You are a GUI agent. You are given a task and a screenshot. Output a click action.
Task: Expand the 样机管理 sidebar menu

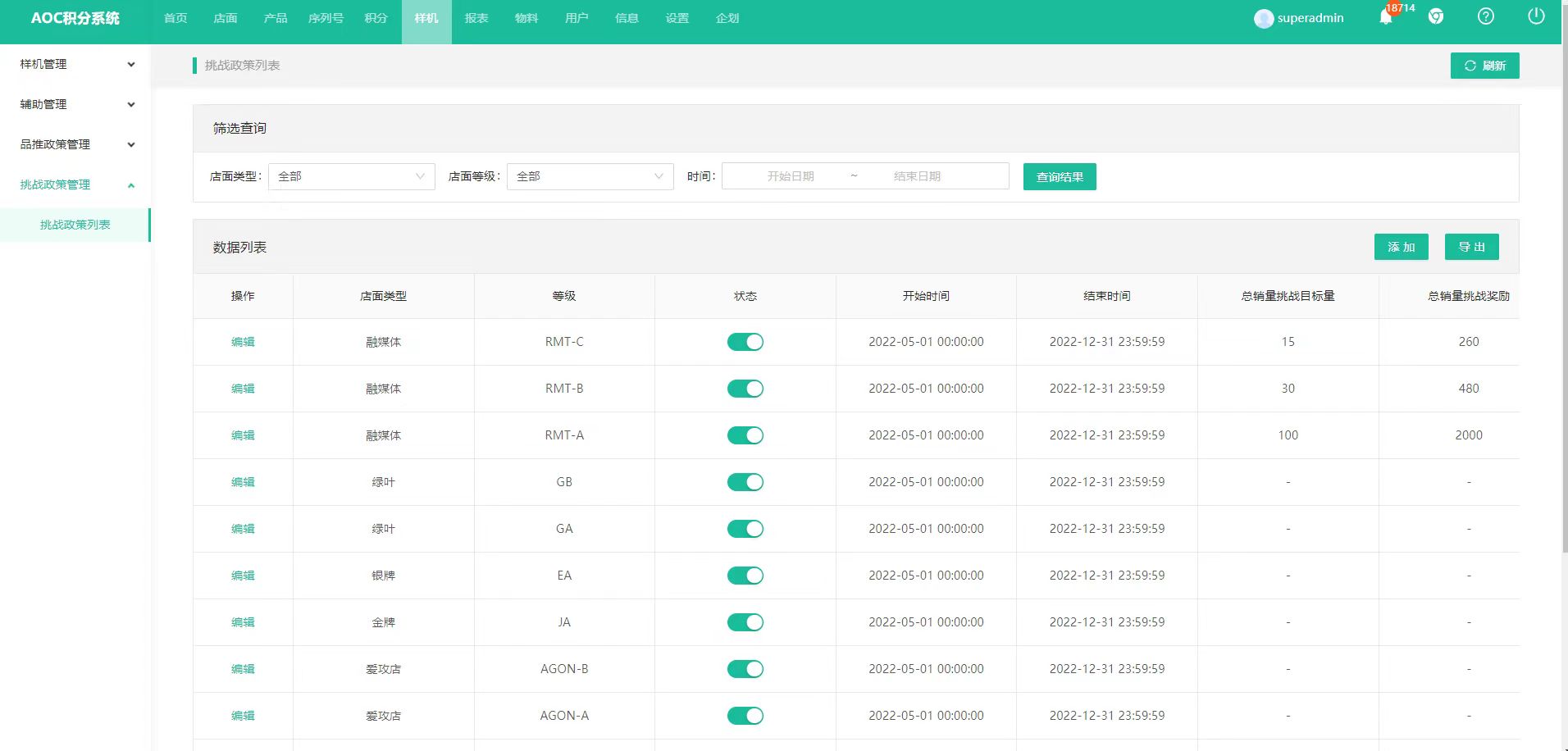click(75, 64)
